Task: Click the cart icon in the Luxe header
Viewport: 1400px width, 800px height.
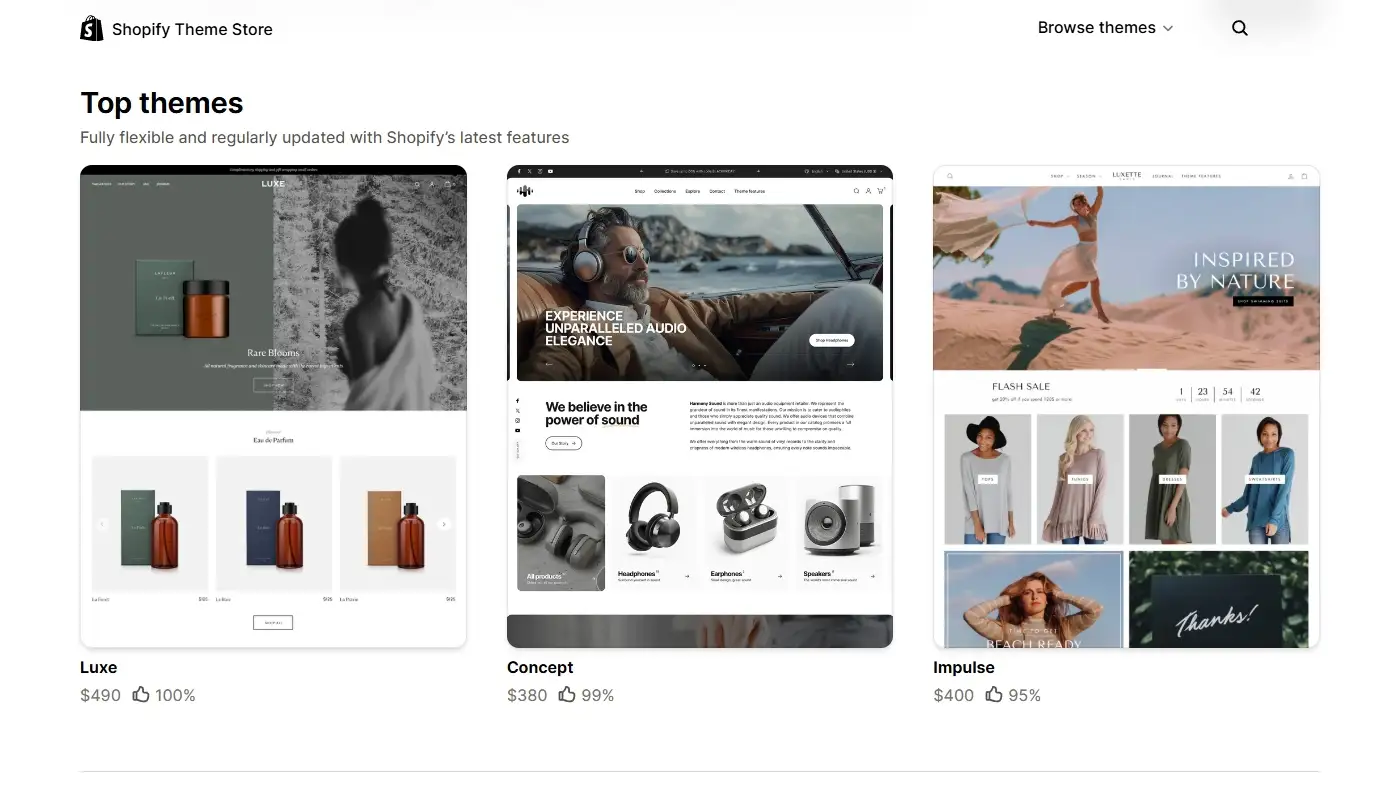Action: (447, 184)
